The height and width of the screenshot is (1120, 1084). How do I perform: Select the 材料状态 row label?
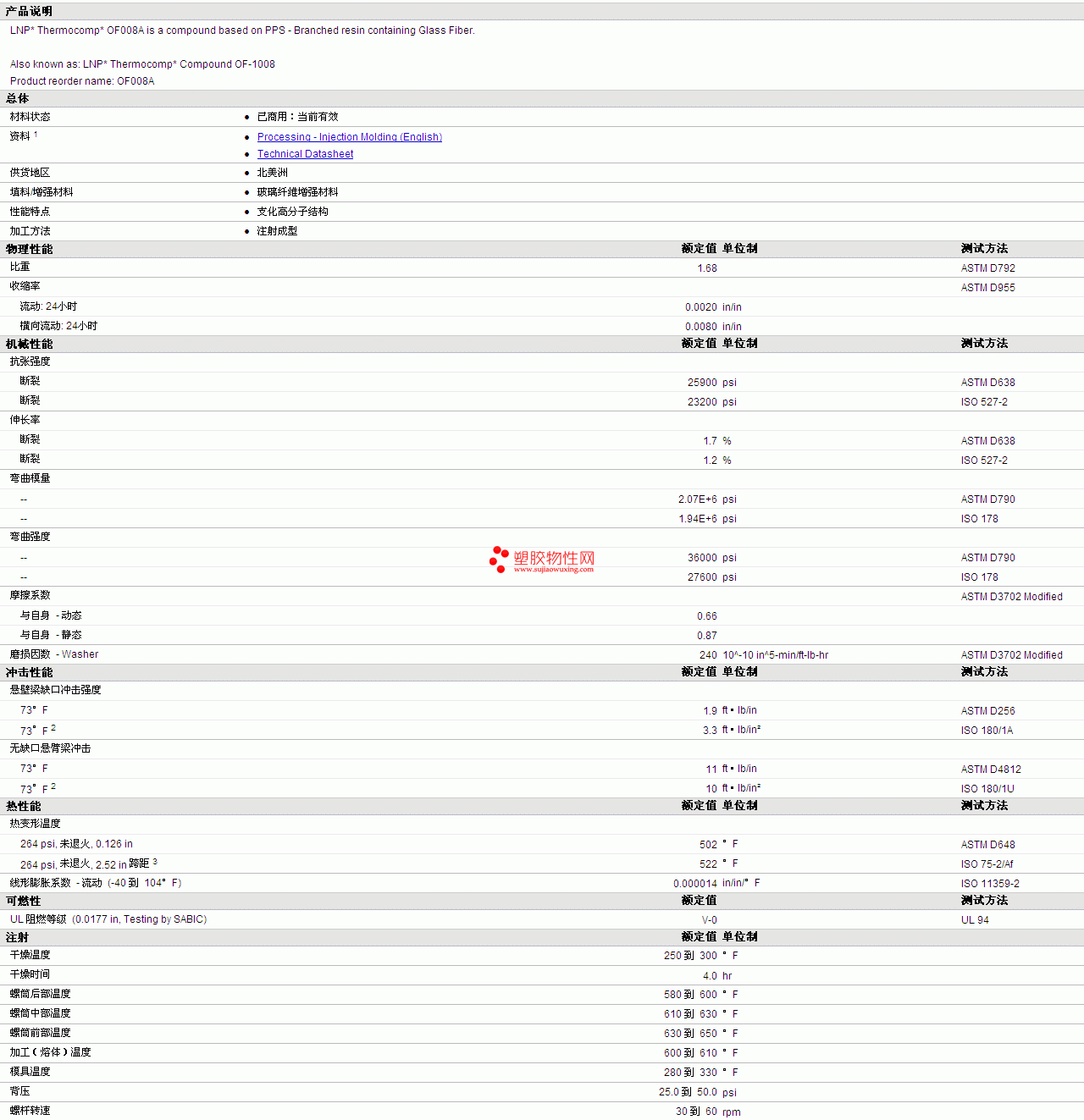point(30,117)
